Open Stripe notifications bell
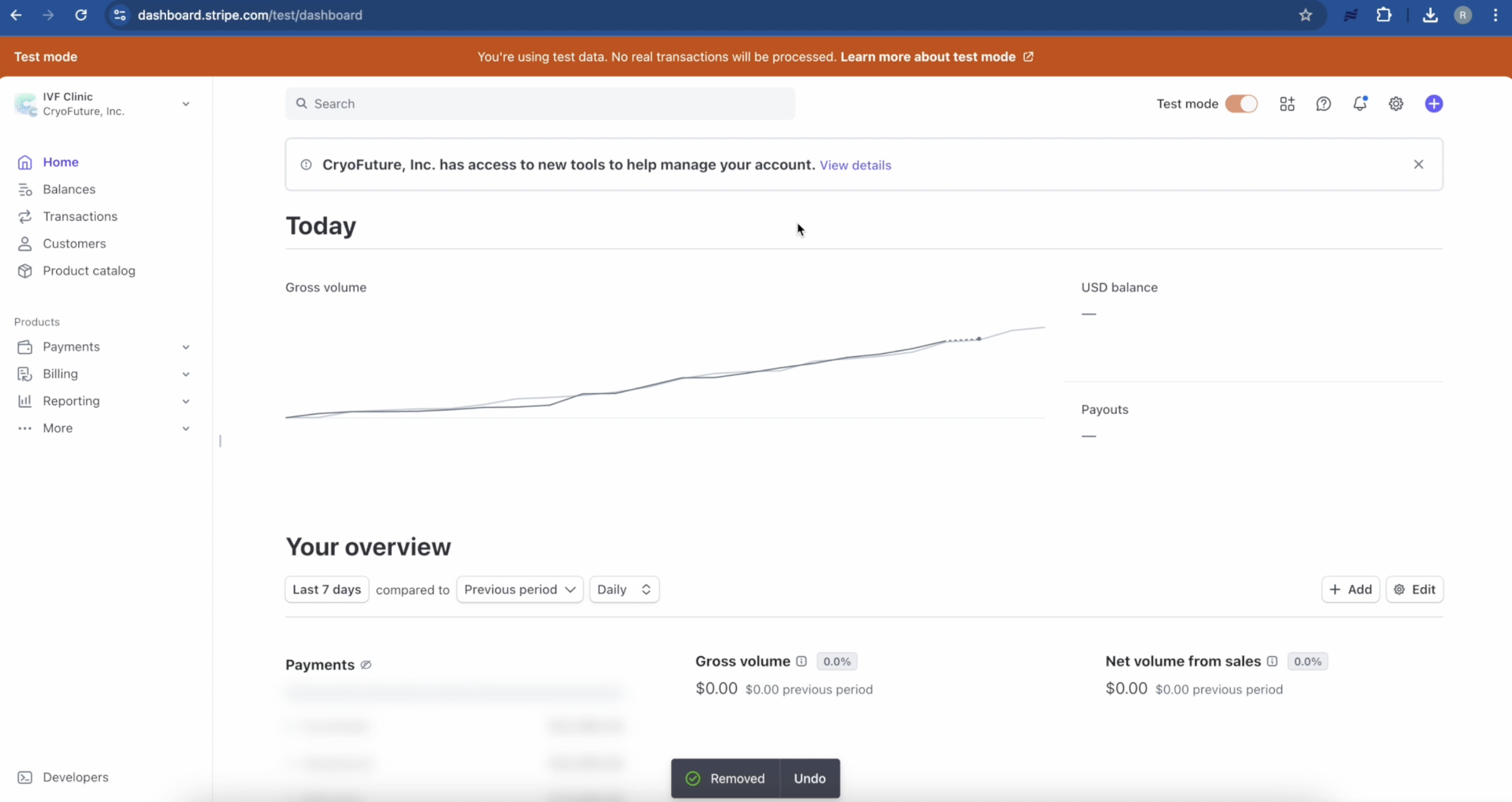1512x802 pixels. [x=1360, y=104]
